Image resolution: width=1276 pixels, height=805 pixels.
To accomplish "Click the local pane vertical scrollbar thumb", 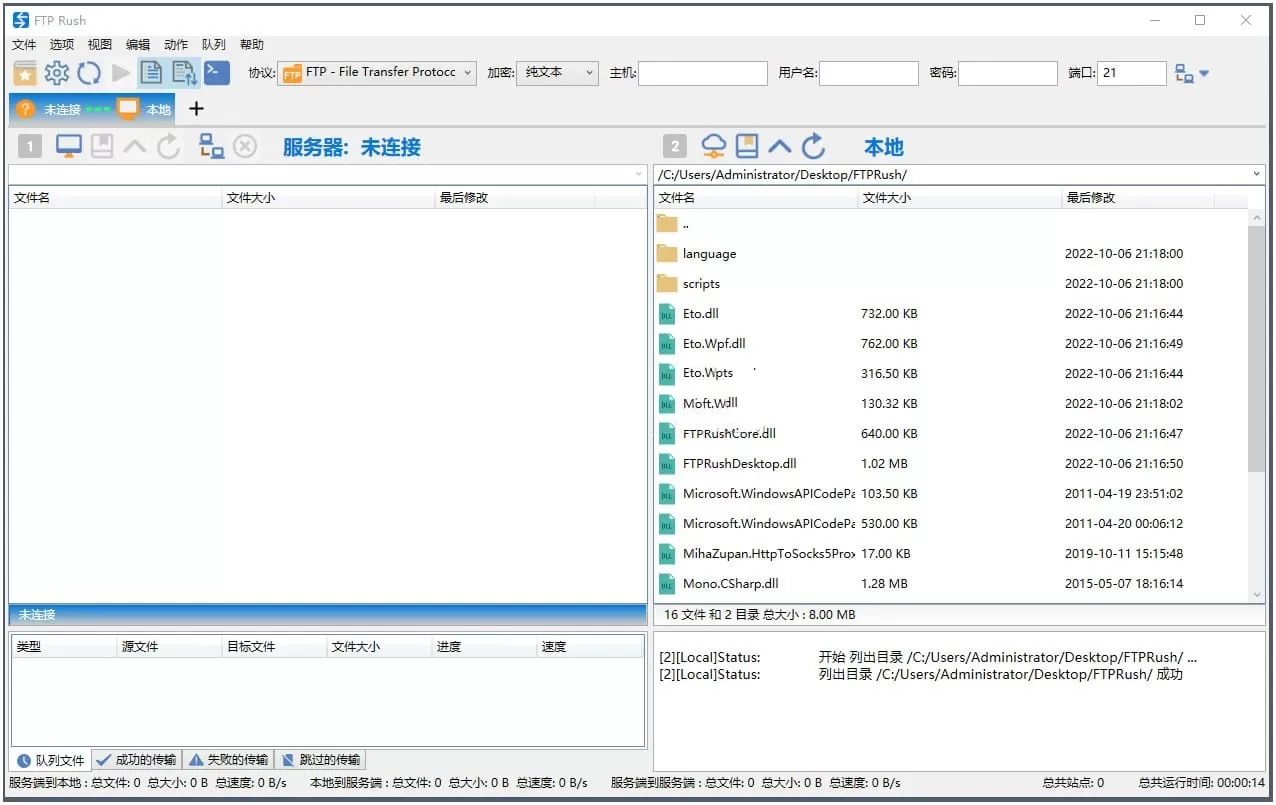I will point(1257,350).
